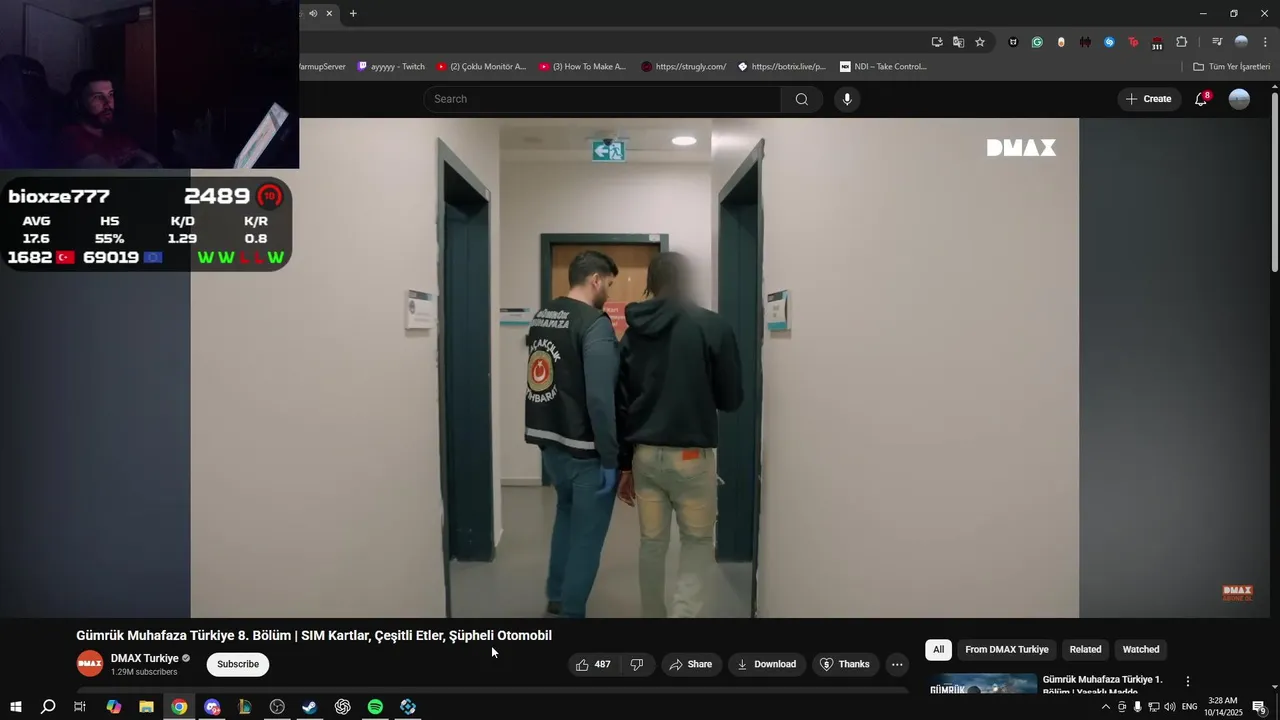Open File Explorer from the taskbar

click(x=146, y=707)
